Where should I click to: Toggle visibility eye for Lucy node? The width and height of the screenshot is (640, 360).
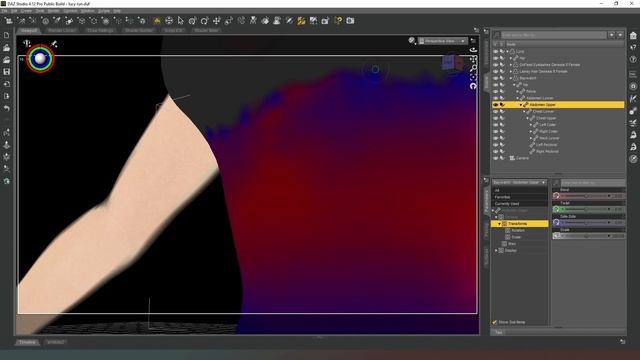coord(496,51)
